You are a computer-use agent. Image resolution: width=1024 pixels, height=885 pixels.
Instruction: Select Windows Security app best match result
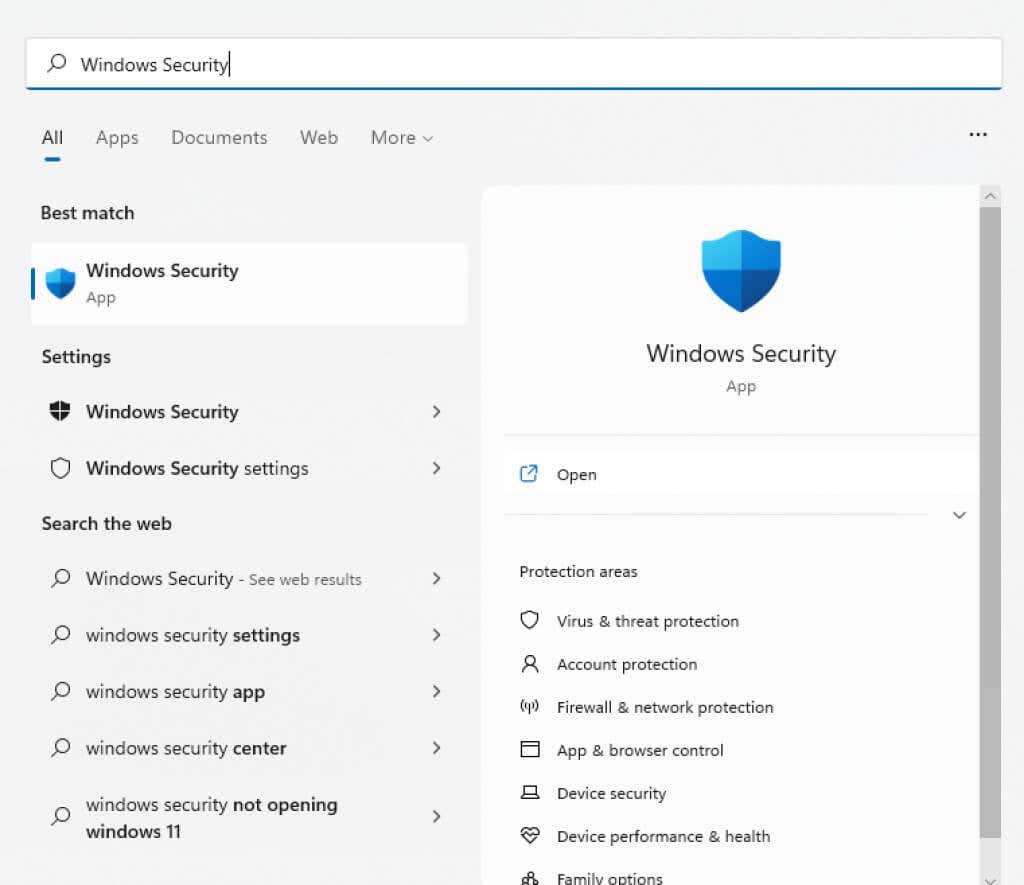[249, 283]
